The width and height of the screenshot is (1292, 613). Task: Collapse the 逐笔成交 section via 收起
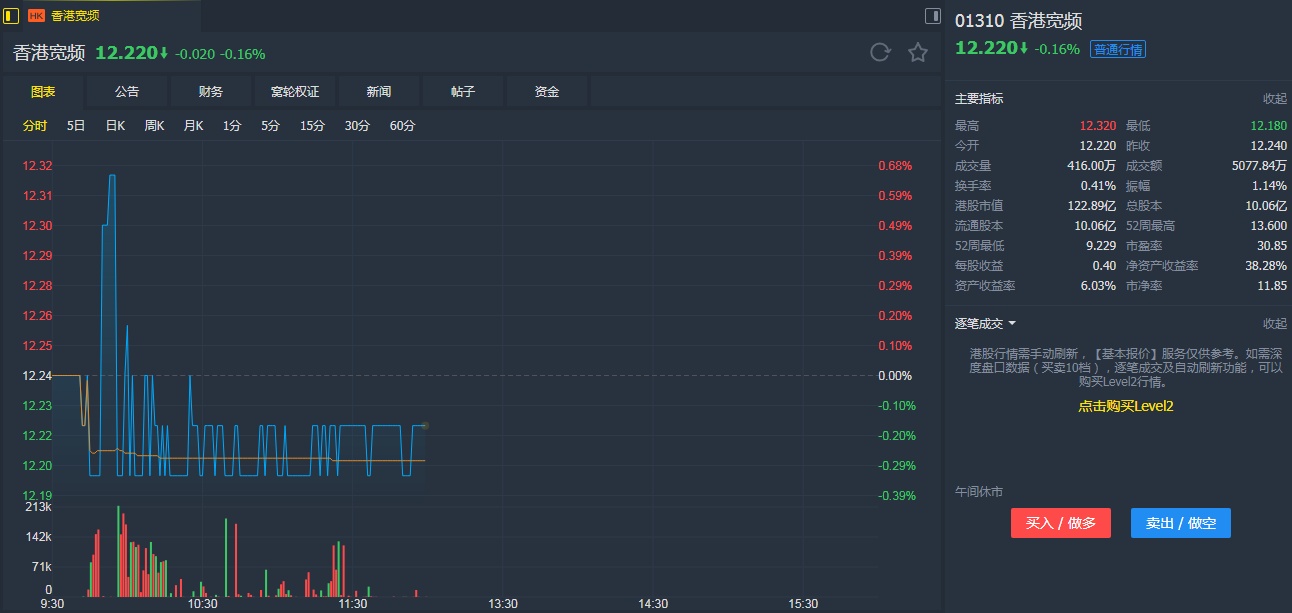[1274, 324]
